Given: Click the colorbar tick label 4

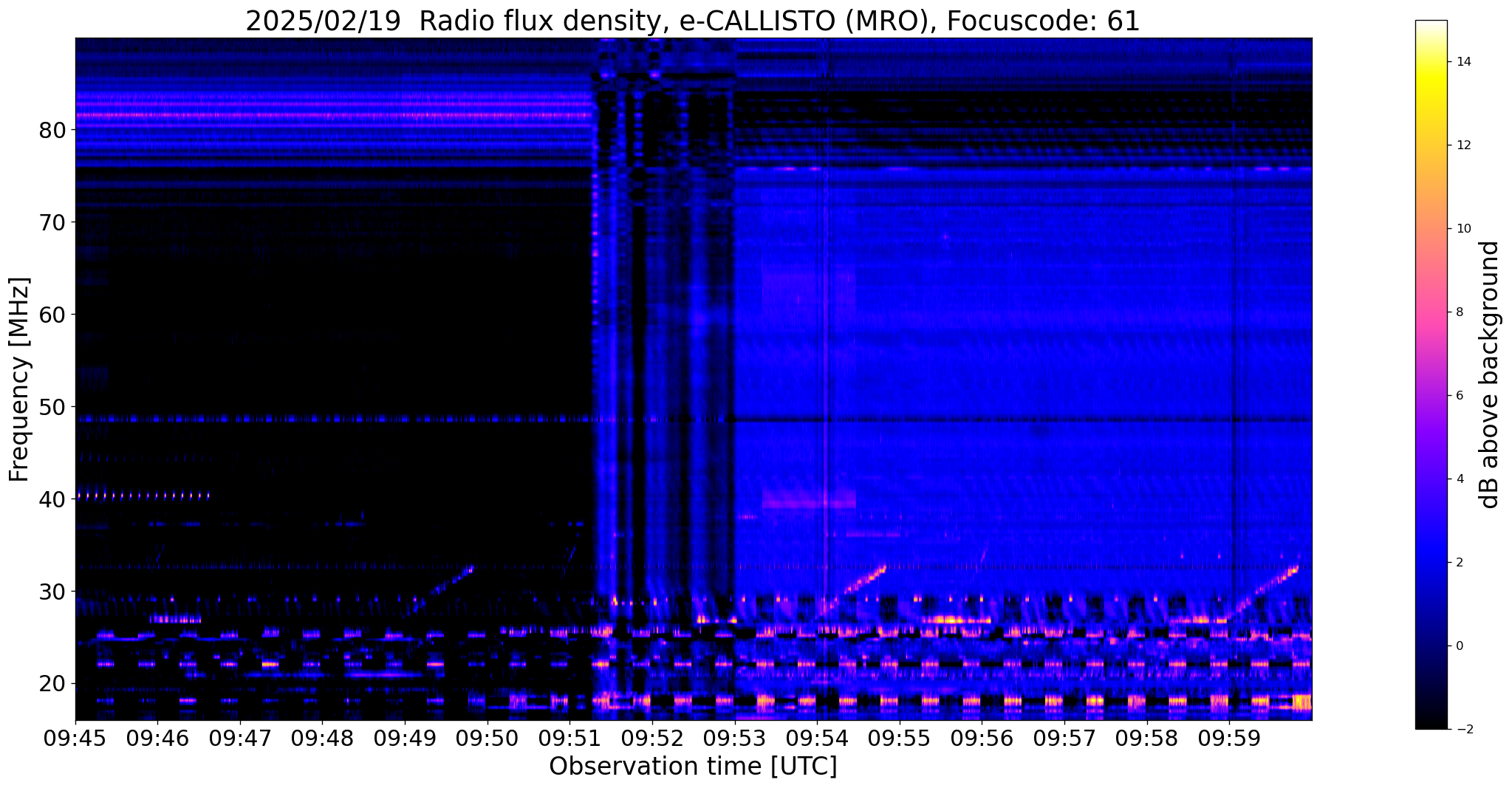Looking at the screenshot, I should click(x=1460, y=479).
